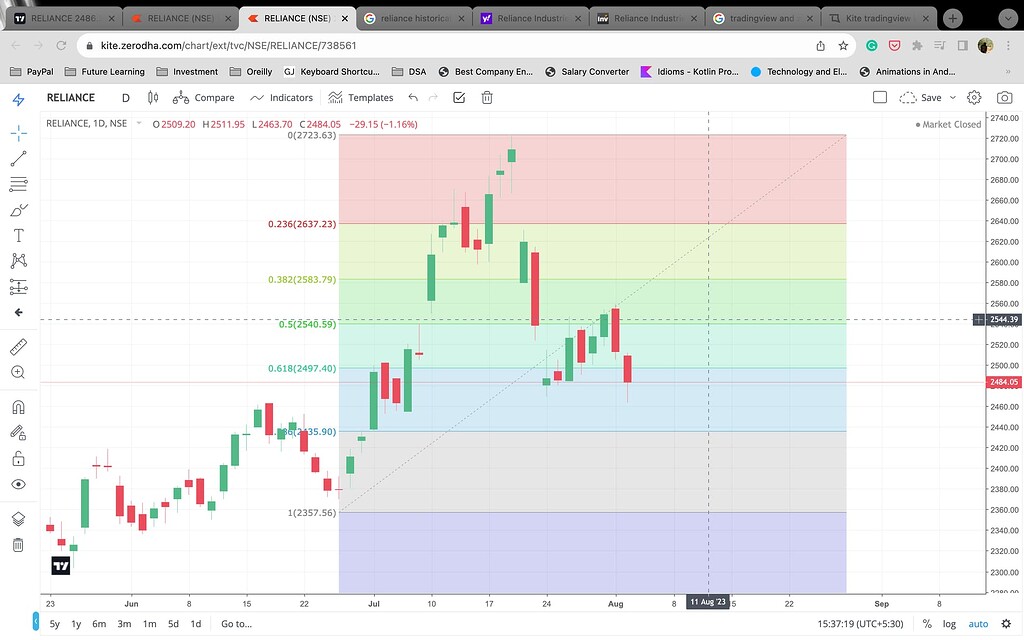Open the Save dropdown chevron
Viewport: 1024px width, 640px height.
click(952, 97)
